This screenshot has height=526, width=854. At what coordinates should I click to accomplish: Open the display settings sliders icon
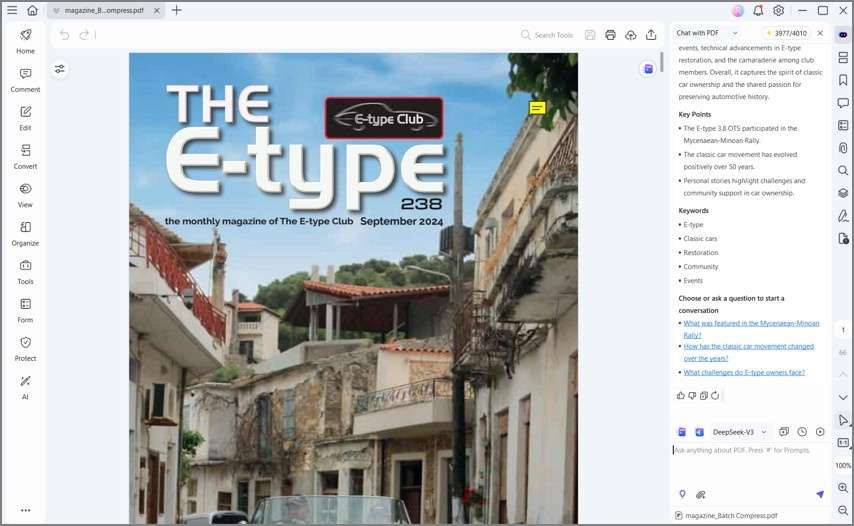click(x=59, y=69)
